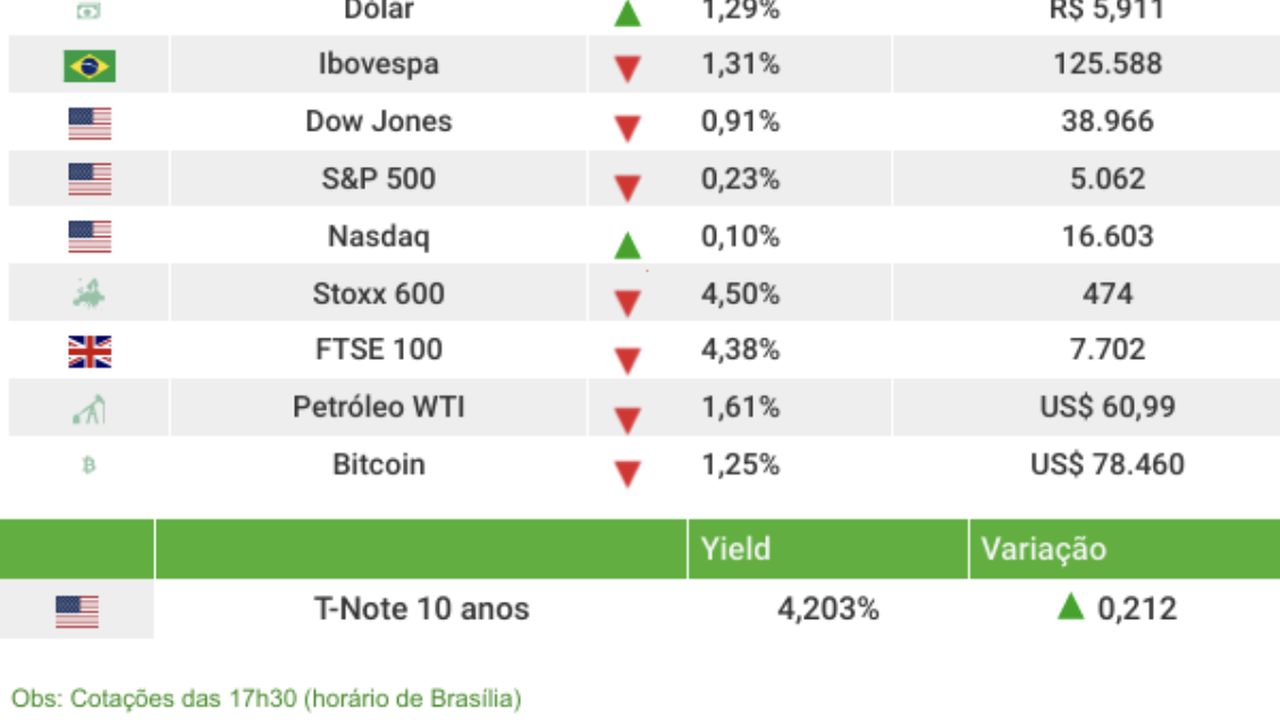Click the oil pump icon for Petróleo WTI
The image size is (1280, 720).
(89, 409)
